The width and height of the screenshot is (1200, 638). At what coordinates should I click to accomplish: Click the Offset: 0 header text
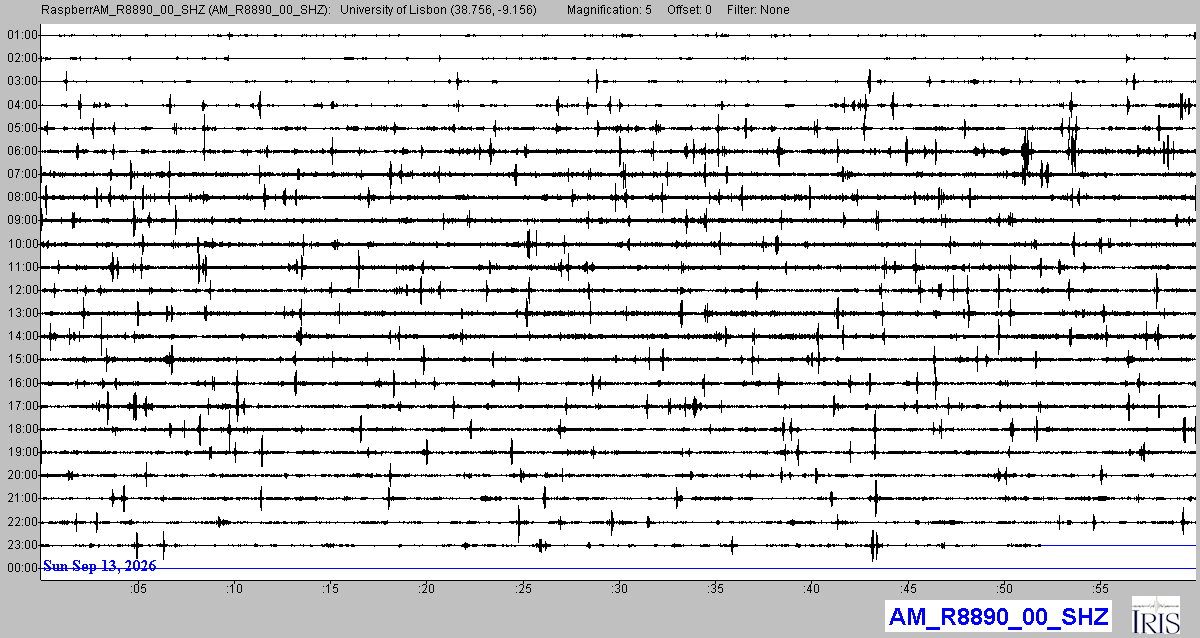click(x=689, y=10)
